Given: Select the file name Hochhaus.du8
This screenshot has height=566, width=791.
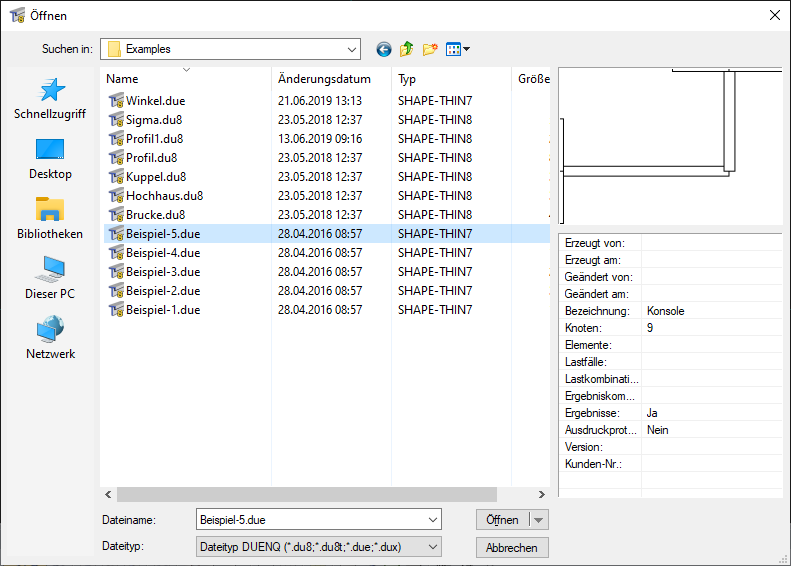Looking at the screenshot, I should (164, 196).
